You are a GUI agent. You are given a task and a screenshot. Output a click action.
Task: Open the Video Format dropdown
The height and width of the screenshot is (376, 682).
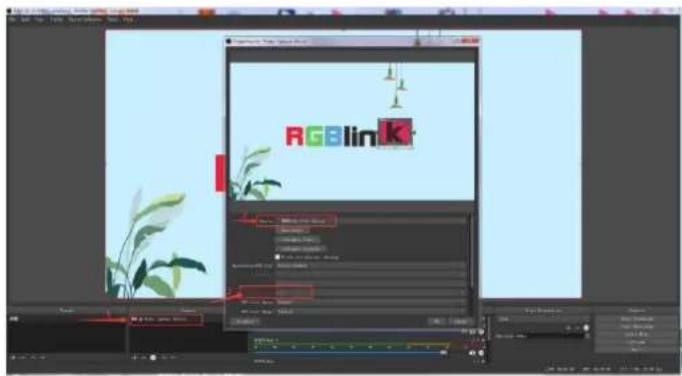(x=372, y=293)
